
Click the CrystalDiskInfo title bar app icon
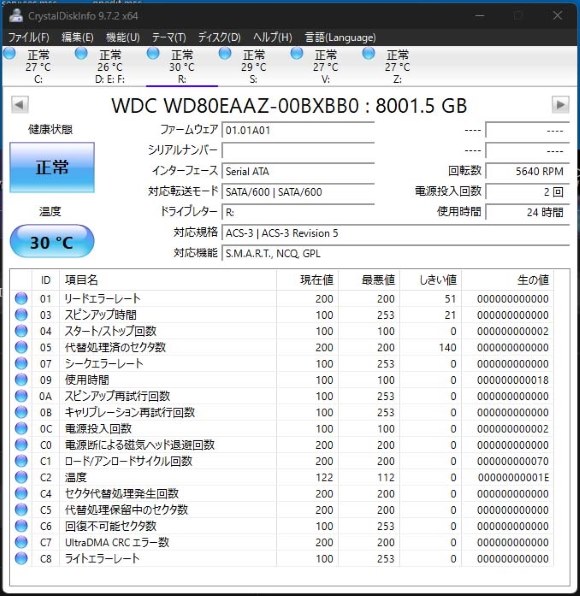click(x=16, y=16)
